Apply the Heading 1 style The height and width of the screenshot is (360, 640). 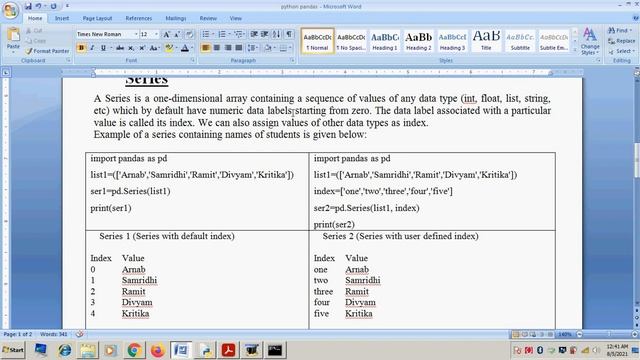(384, 40)
